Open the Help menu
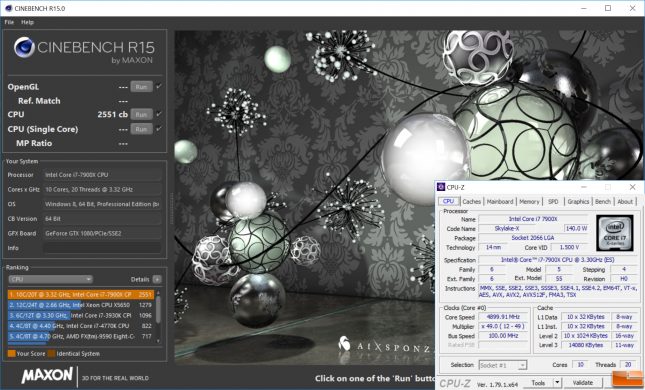645x390 pixels. coord(28,22)
